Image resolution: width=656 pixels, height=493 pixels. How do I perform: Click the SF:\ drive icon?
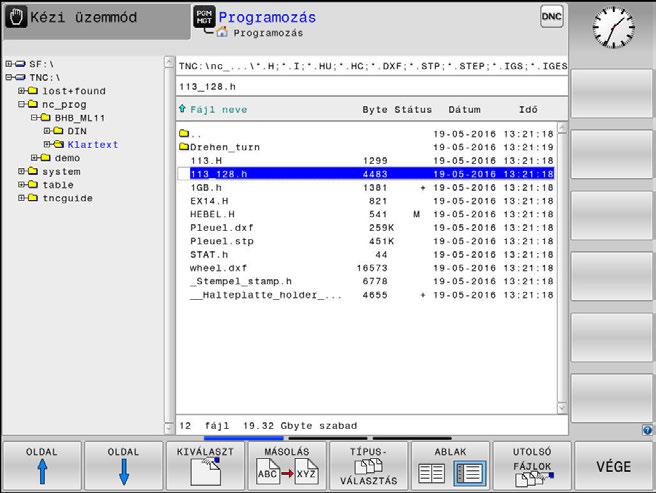point(20,64)
